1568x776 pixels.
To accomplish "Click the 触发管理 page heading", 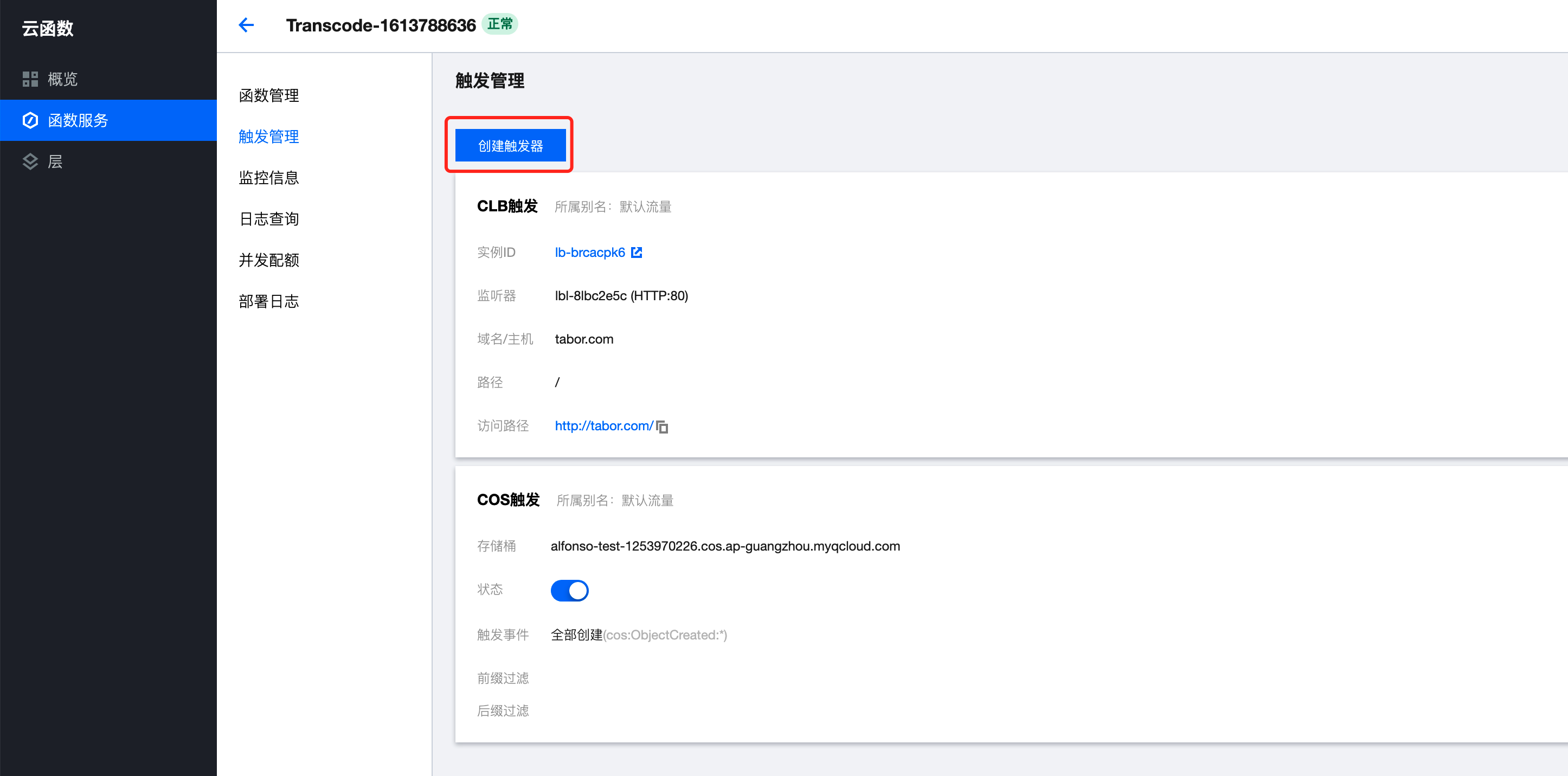I will 490,81.
